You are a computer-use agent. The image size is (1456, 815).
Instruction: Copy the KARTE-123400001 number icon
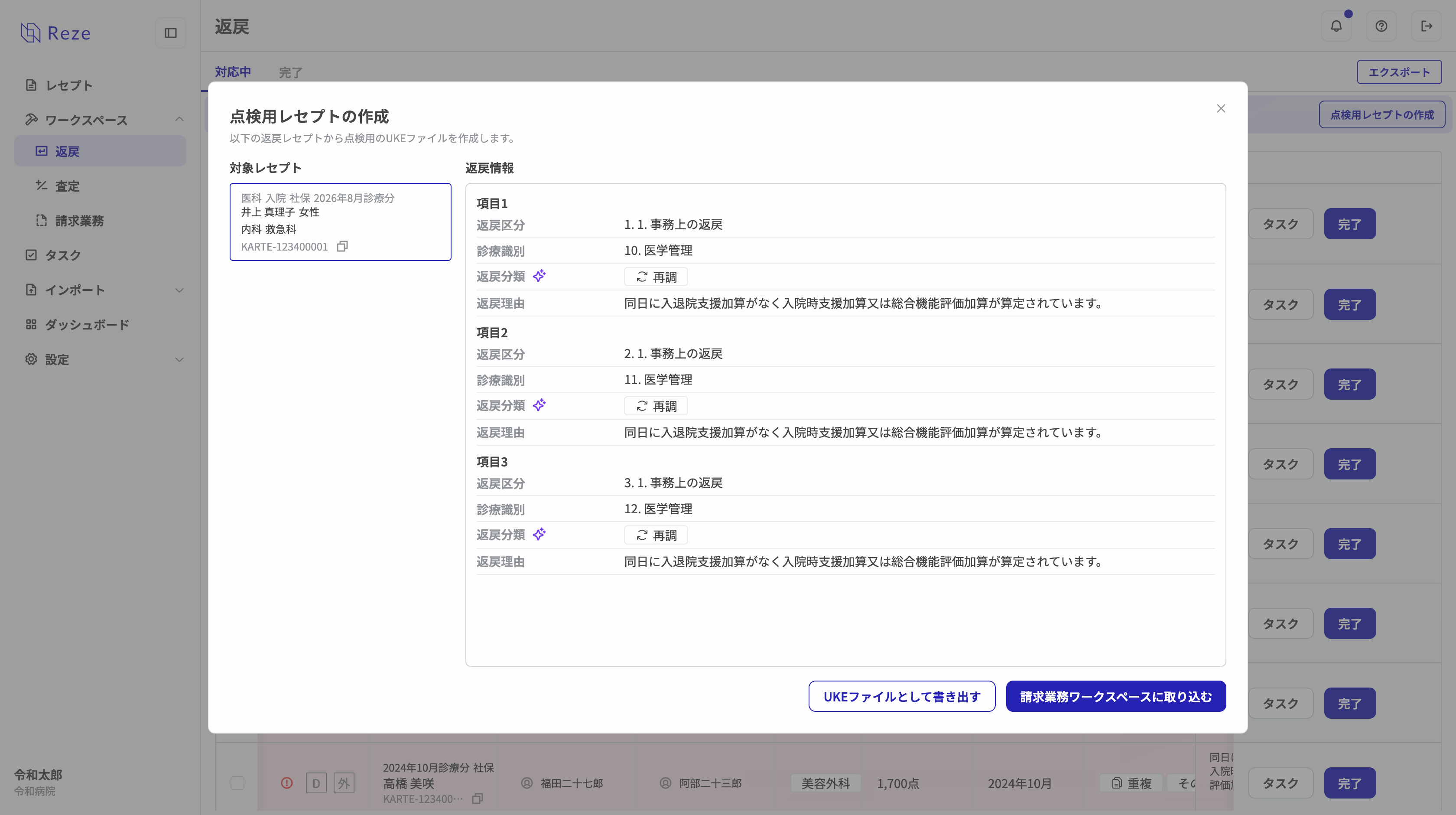[x=342, y=246]
